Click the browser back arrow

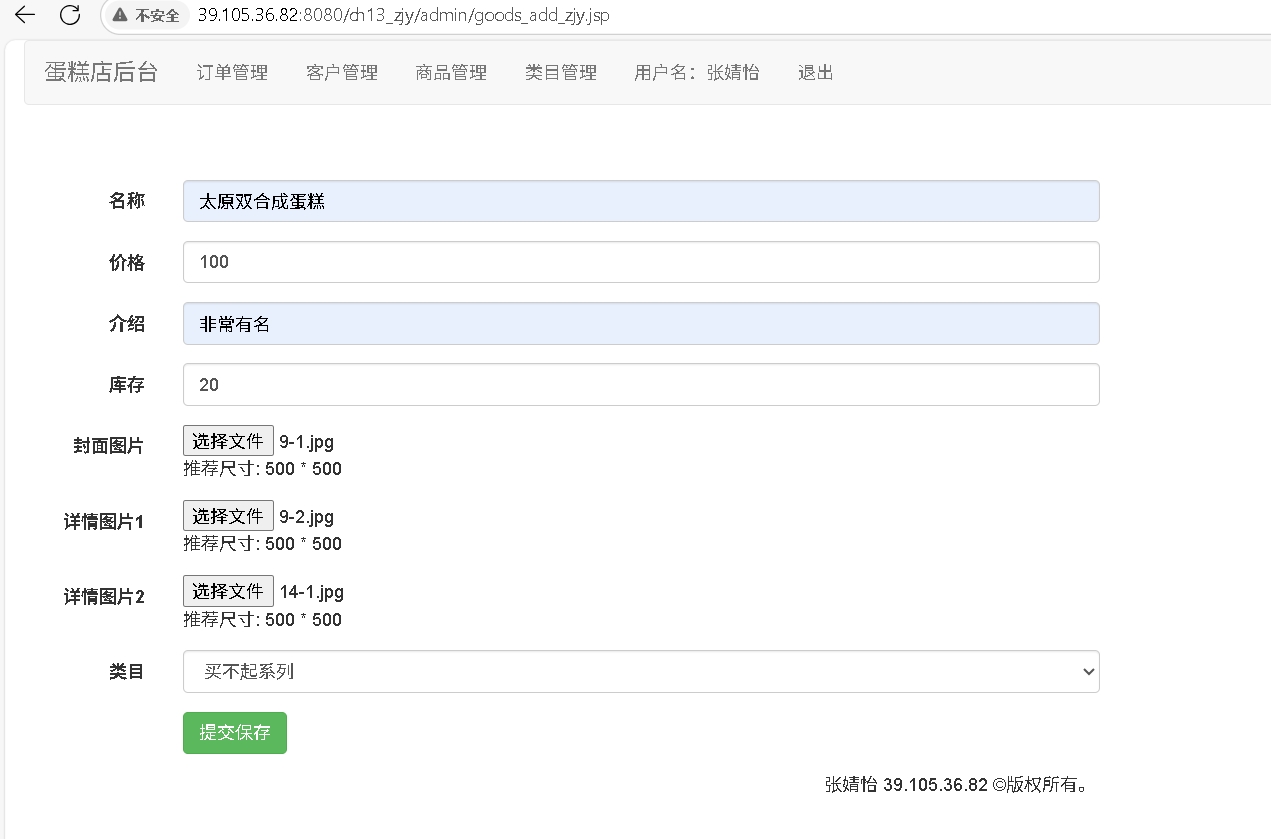25,15
